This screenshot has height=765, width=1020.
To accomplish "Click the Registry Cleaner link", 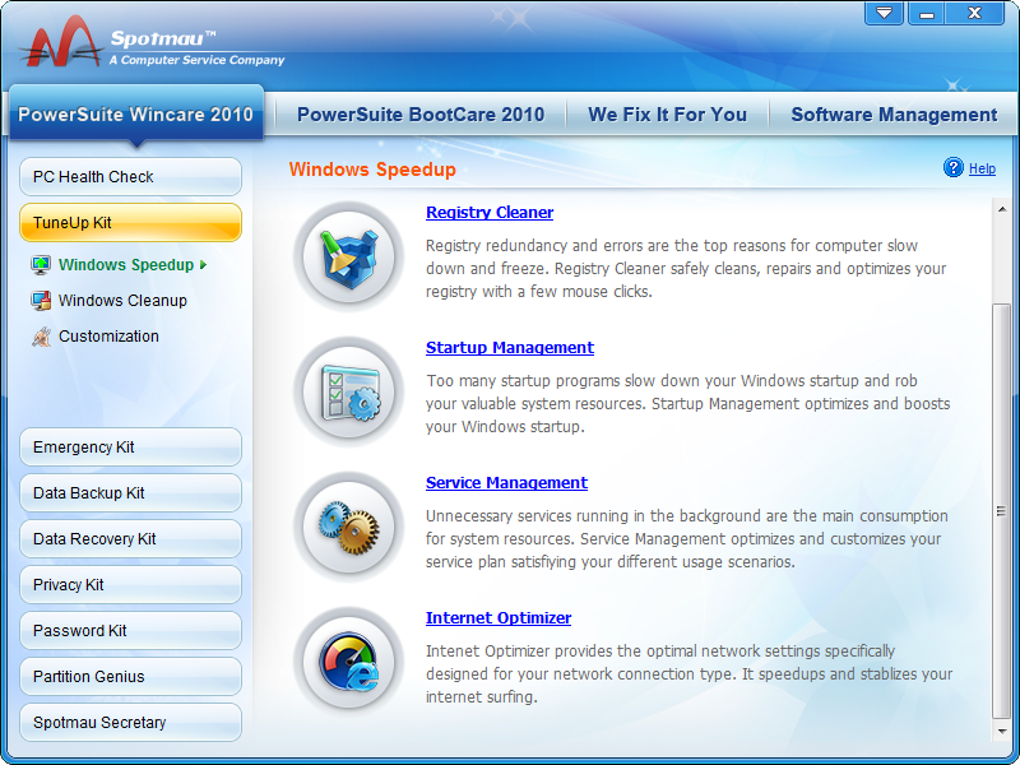I will click(489, 213).
